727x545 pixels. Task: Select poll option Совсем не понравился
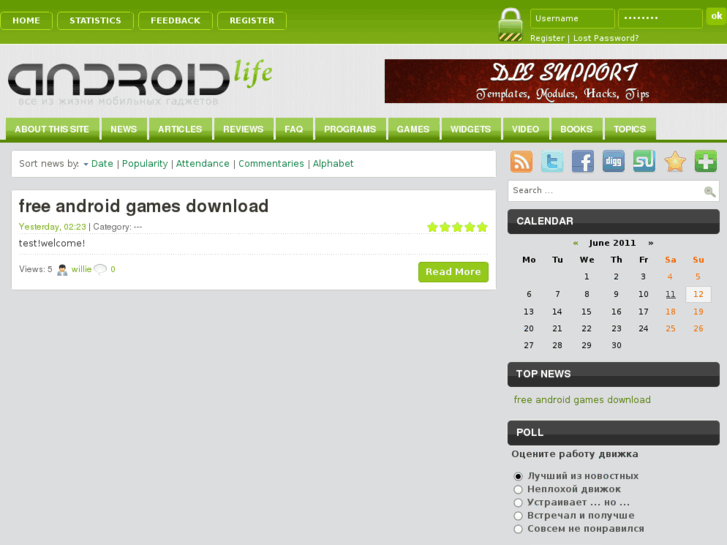pyautogui.click(x=518, y=529)
